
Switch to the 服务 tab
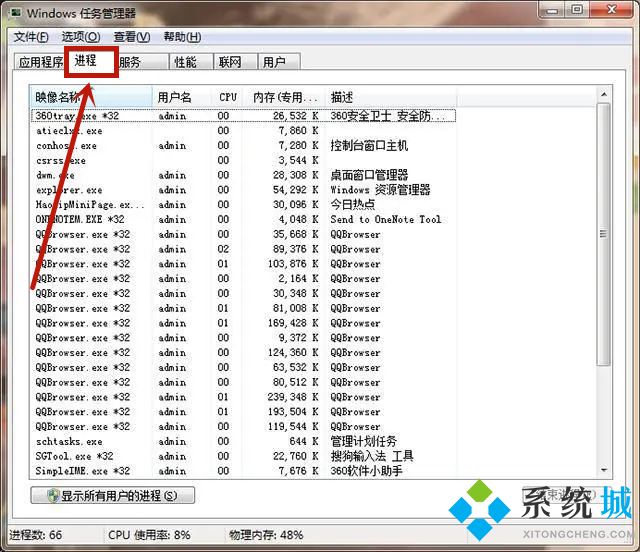(143, 62)
